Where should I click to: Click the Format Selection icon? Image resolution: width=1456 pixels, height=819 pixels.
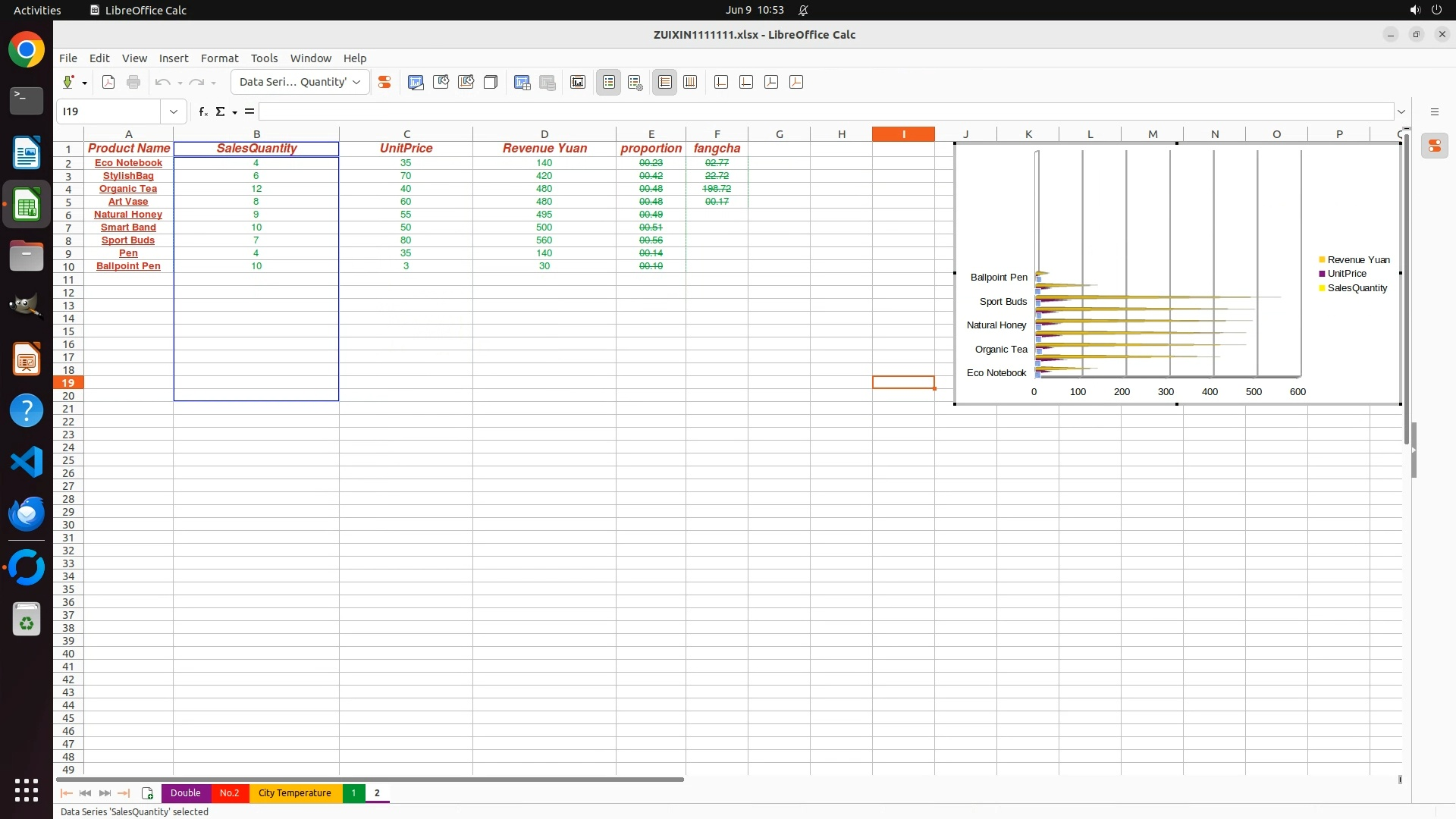click(x=384, y=82)
